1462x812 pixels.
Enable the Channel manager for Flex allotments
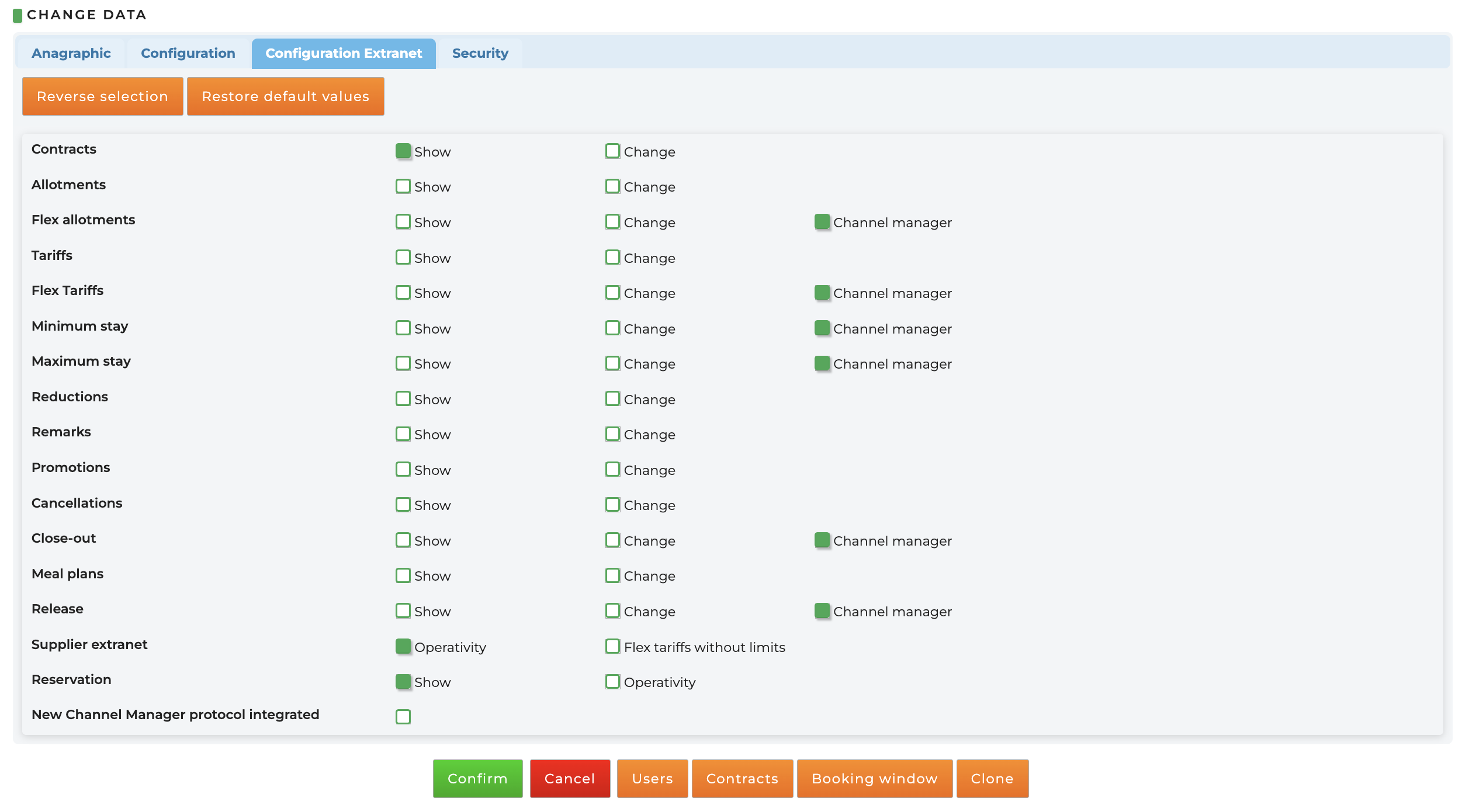pyautogui.click(x=821, y=221)
